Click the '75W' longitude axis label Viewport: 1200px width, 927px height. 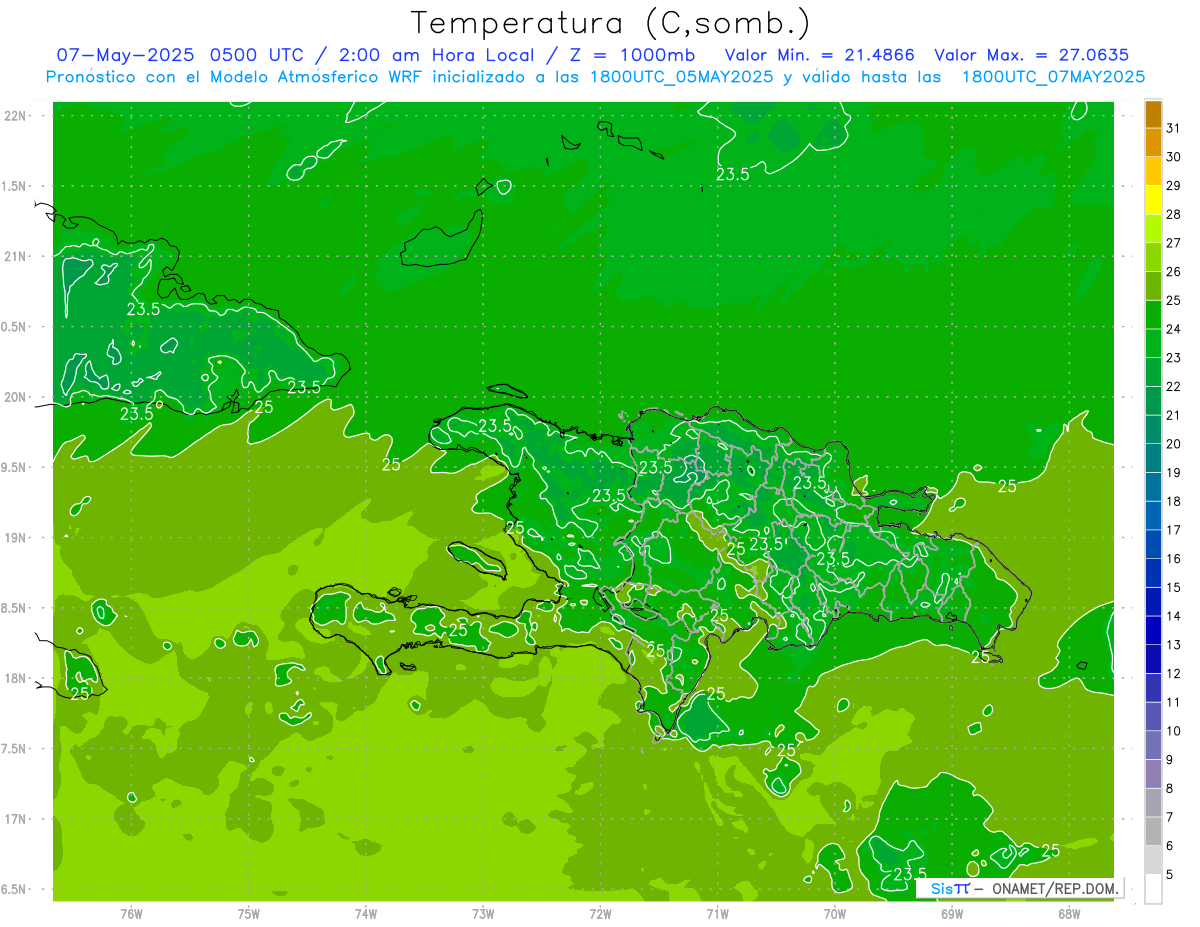249,914
